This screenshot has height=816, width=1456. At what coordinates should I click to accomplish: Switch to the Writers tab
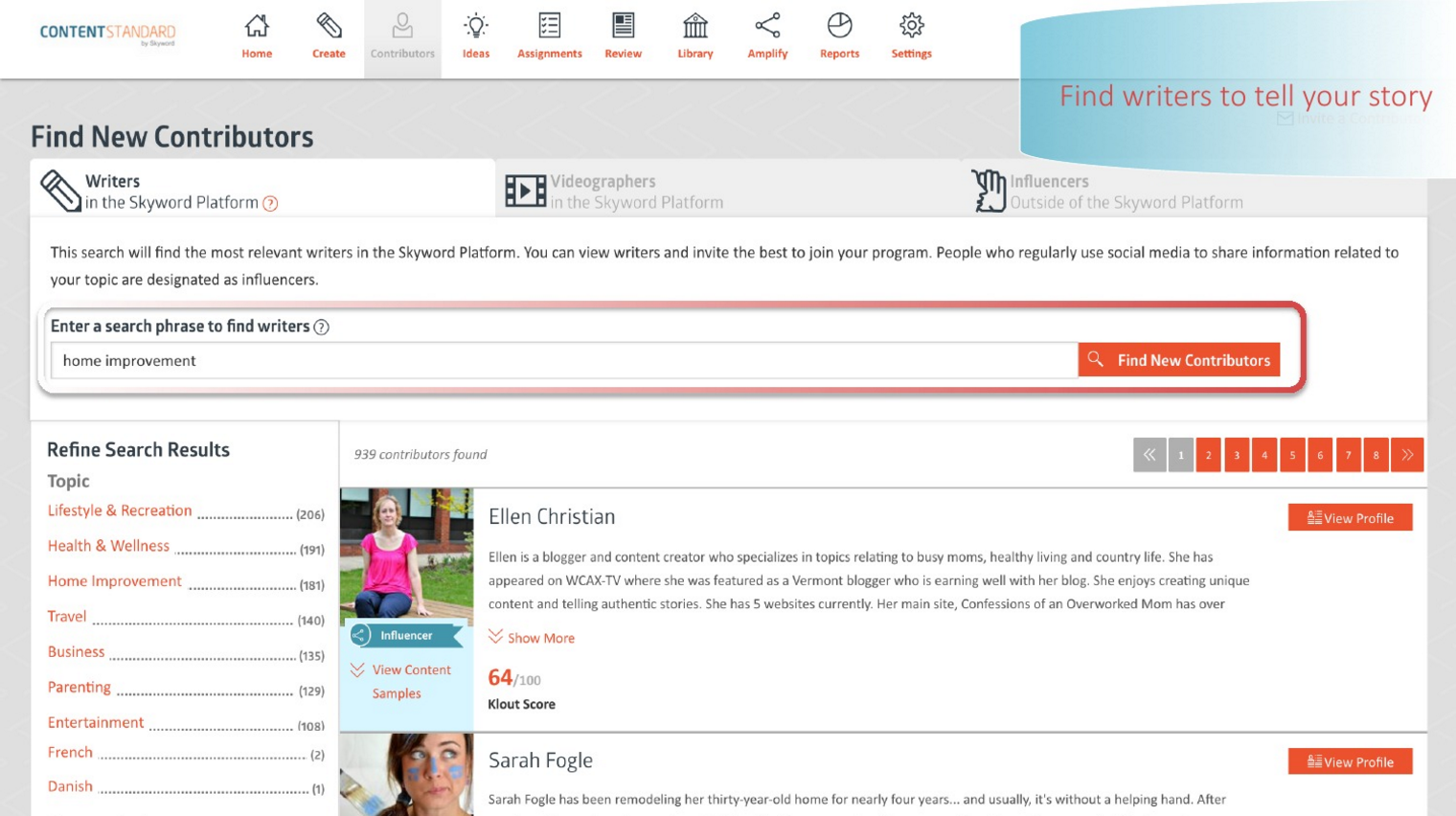click(x=262, y=190)
